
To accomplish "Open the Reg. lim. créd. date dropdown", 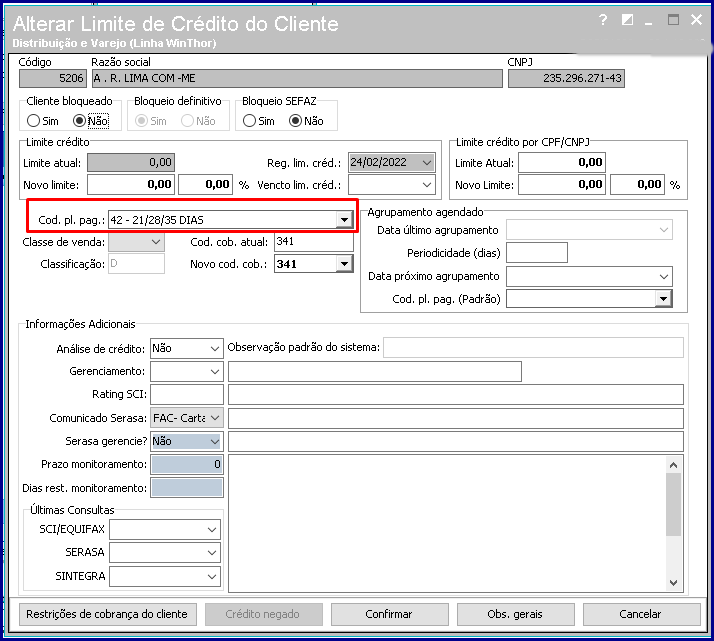I will (x=427, y=163).
